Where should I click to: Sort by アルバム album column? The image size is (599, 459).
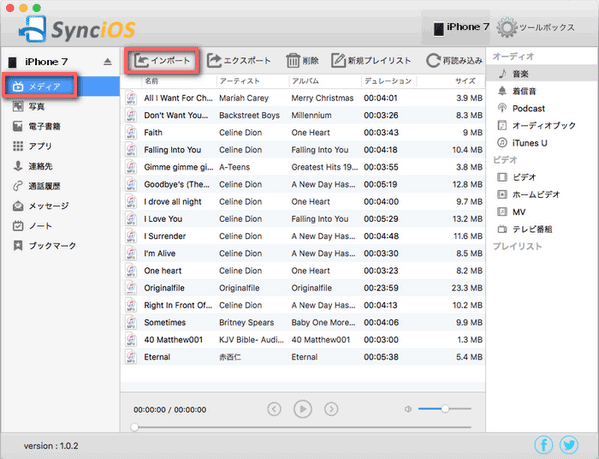(x=305, y=81)
